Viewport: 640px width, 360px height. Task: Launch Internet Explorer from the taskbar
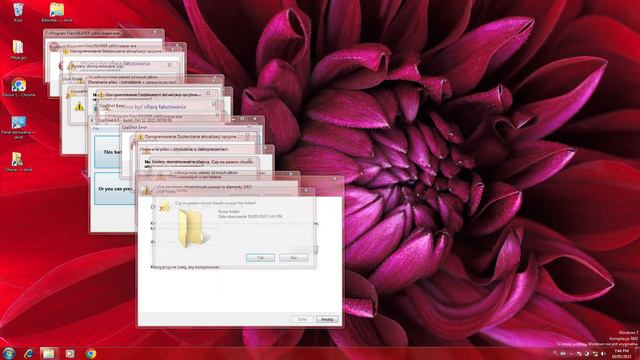click(x=28, y=353)
